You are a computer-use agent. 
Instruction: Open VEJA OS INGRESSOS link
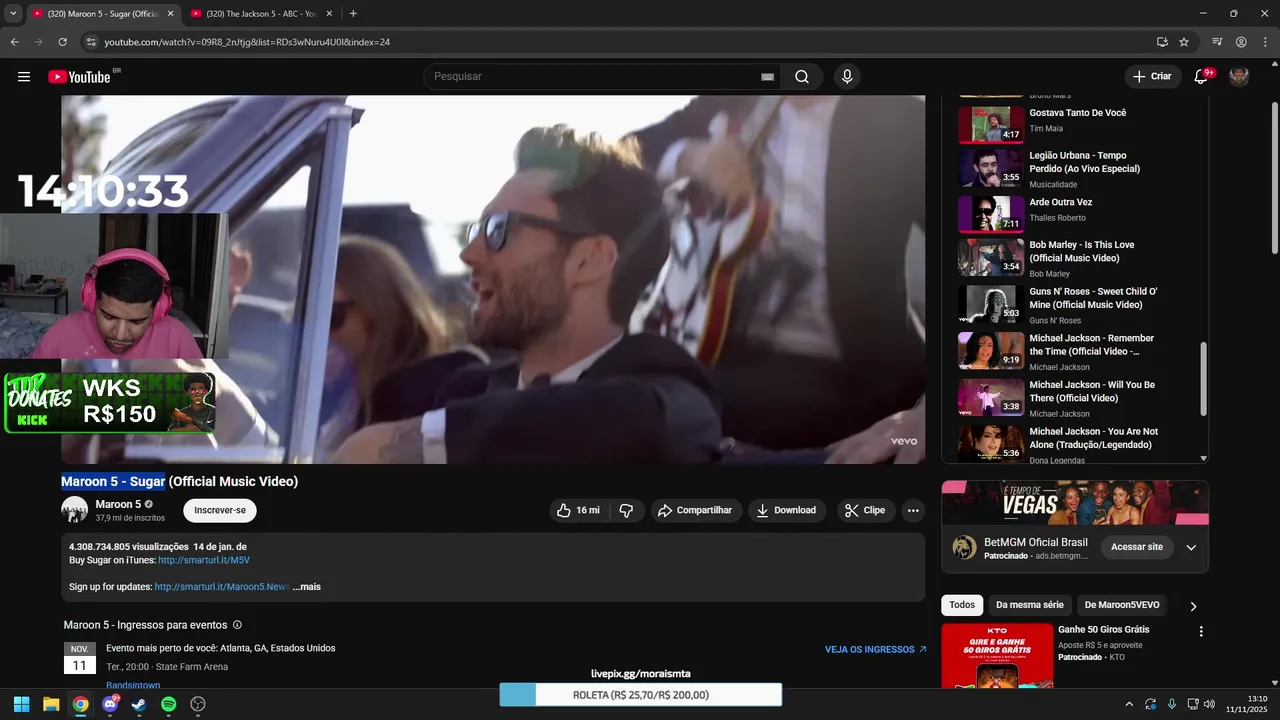[875, 649]
